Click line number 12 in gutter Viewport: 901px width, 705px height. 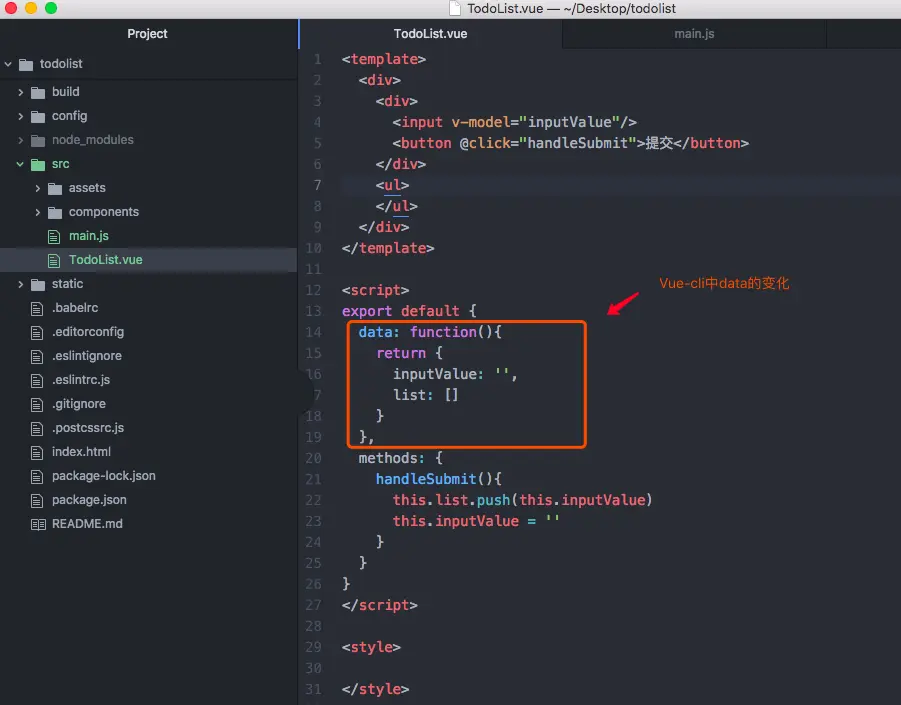(x=313, y=290)
